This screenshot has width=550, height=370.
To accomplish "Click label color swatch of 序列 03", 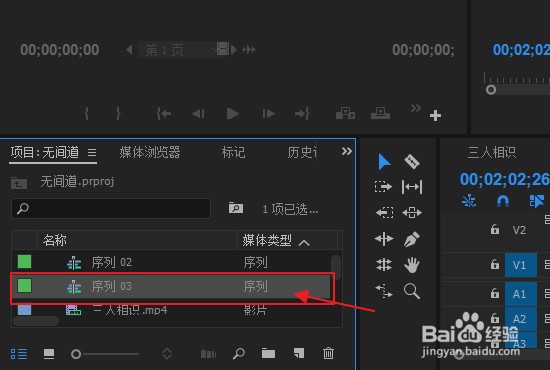I will pyautogui.click(x=25, y=285).
